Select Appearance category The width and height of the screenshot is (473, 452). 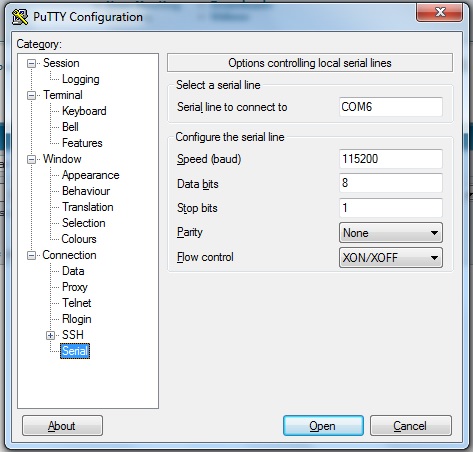tap(91, 175)
